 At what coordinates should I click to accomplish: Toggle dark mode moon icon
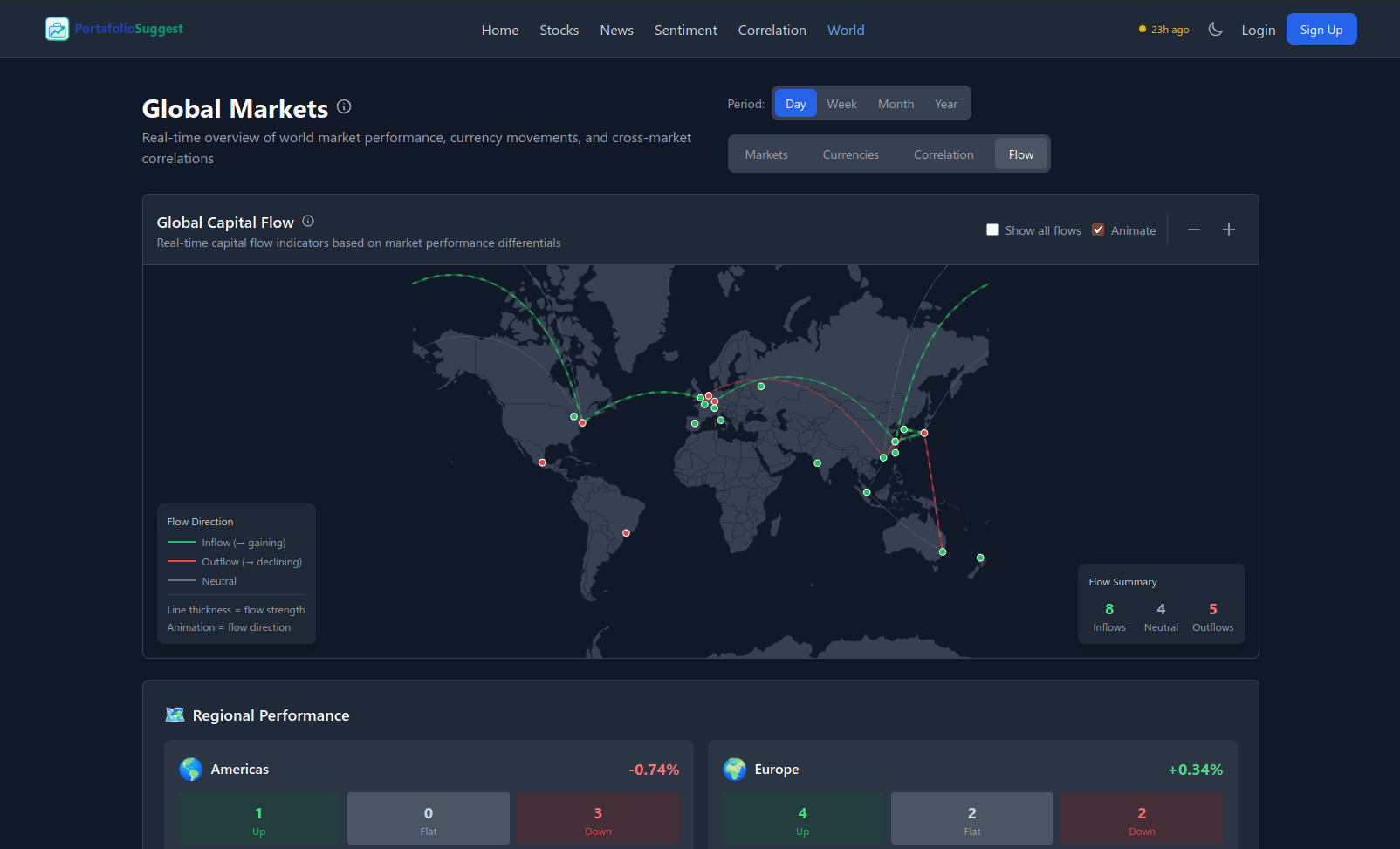[x=1215, y=30]
